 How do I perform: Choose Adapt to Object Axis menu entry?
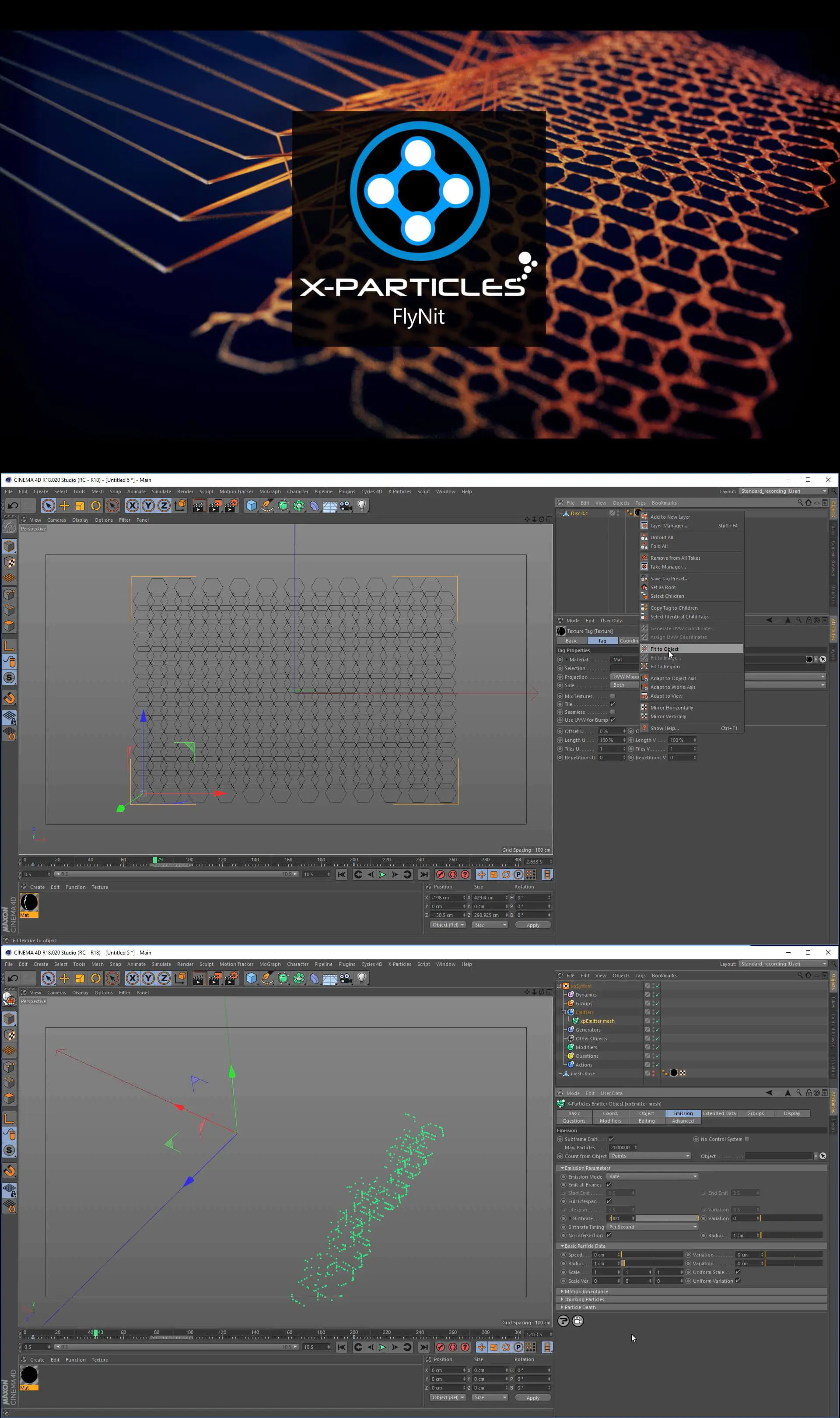click(x=691, y=679)
